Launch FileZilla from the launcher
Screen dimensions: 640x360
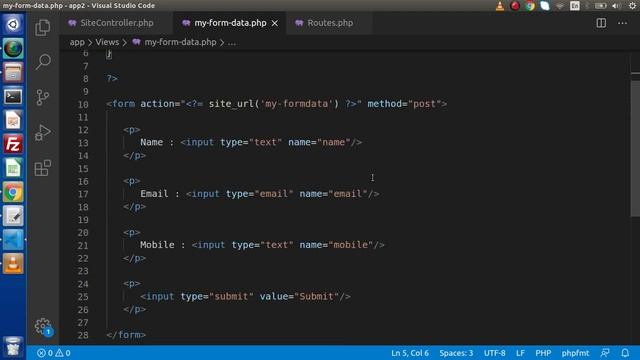coord(13,144)
